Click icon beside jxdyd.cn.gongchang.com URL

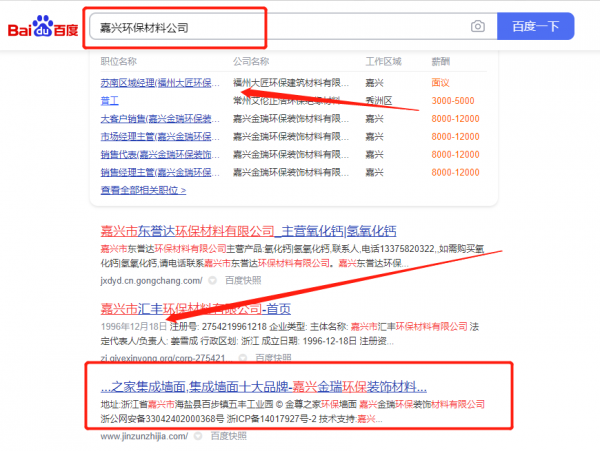211,281
